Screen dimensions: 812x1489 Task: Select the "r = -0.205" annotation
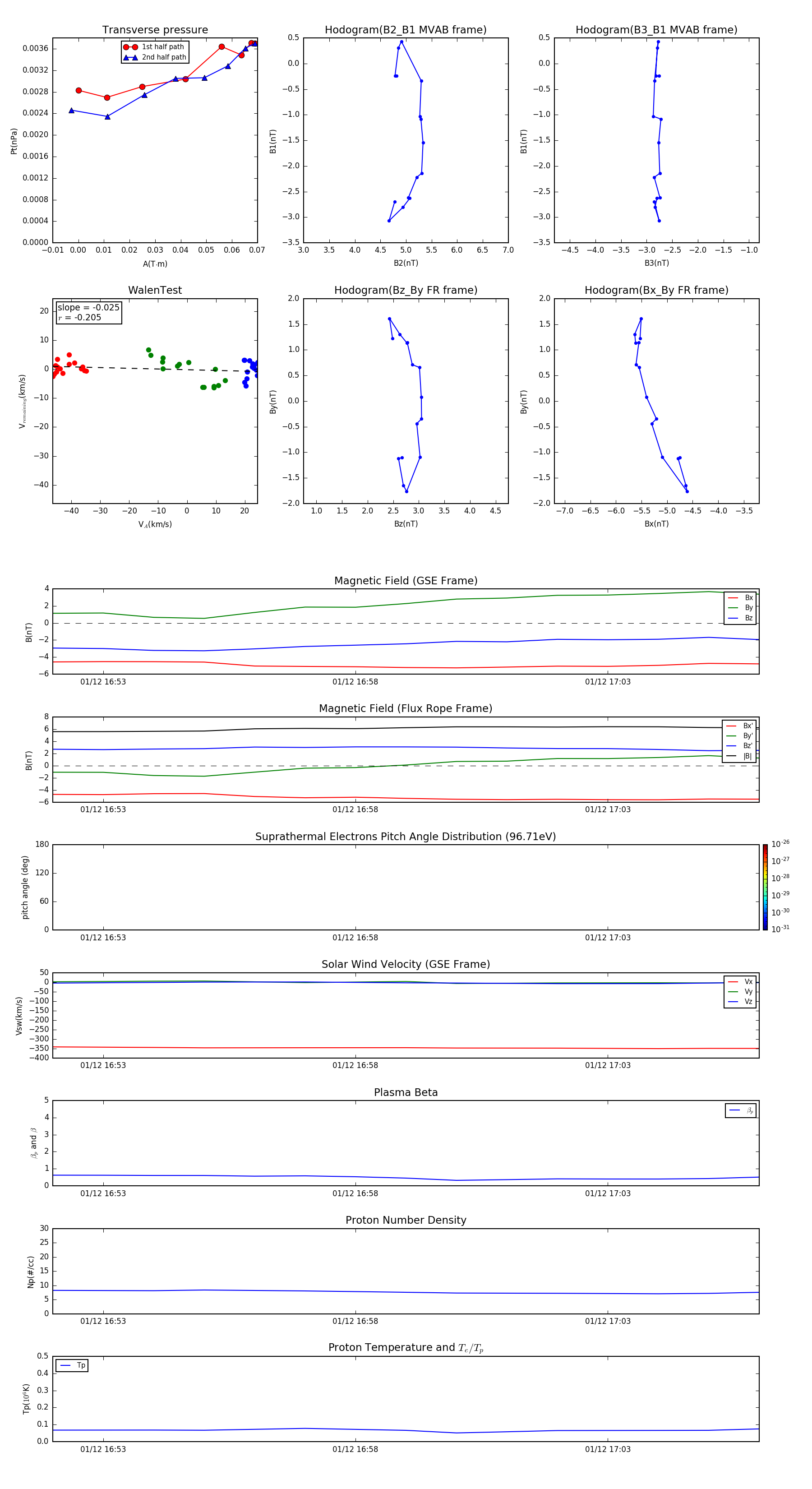tap(80, 317)
